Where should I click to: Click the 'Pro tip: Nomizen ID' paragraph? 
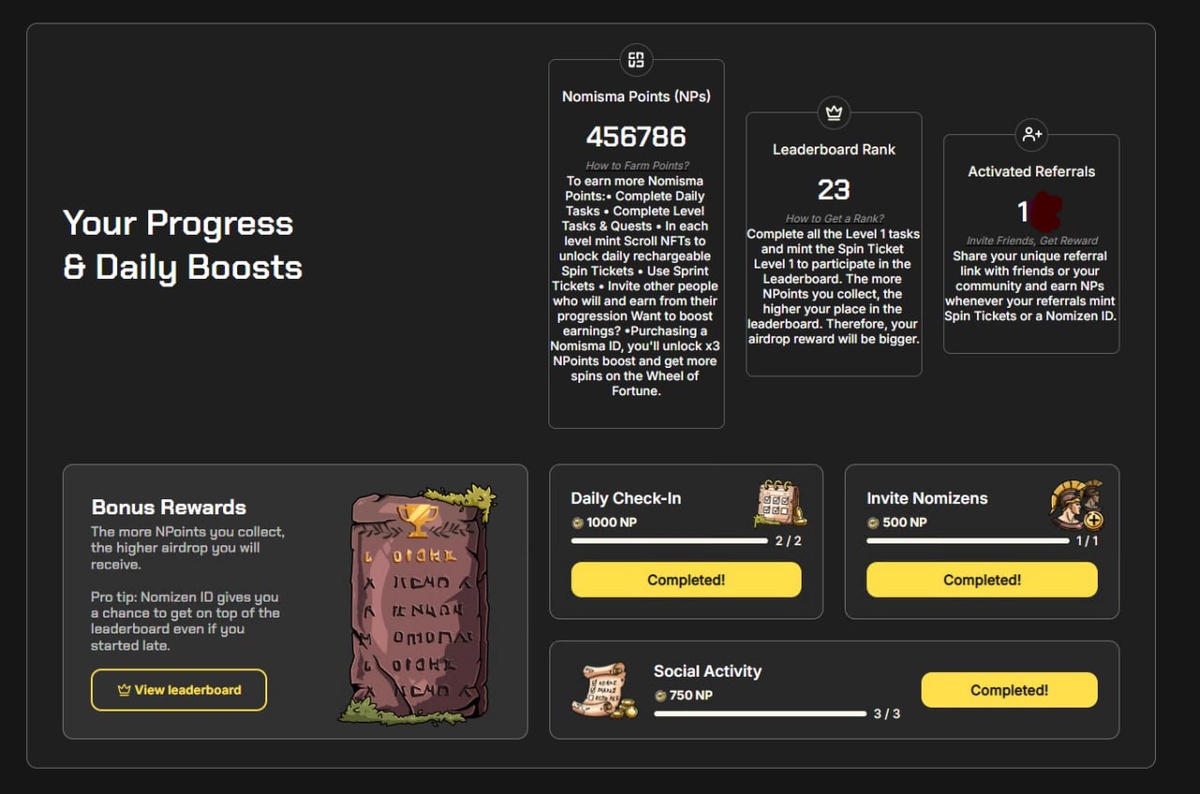point(185,621)
